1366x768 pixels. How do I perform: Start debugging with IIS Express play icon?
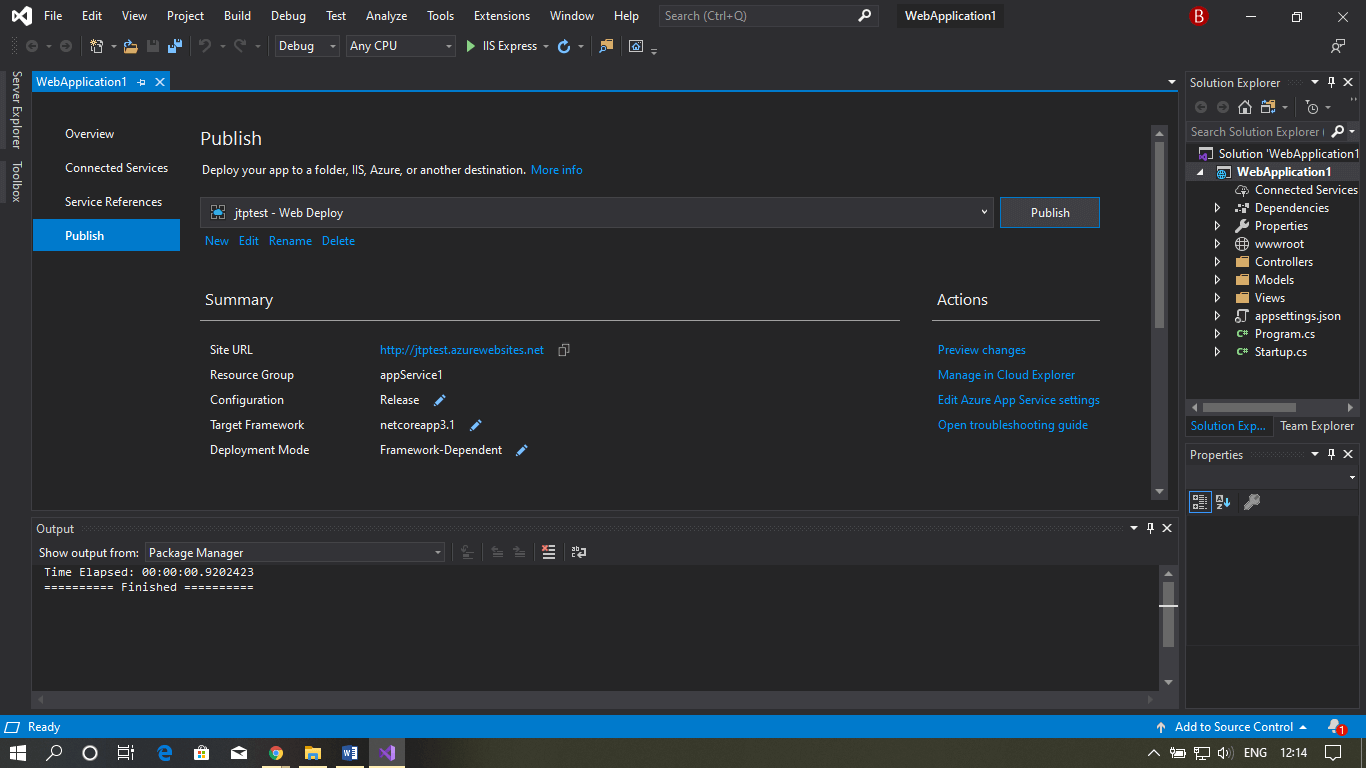(471, 46)
